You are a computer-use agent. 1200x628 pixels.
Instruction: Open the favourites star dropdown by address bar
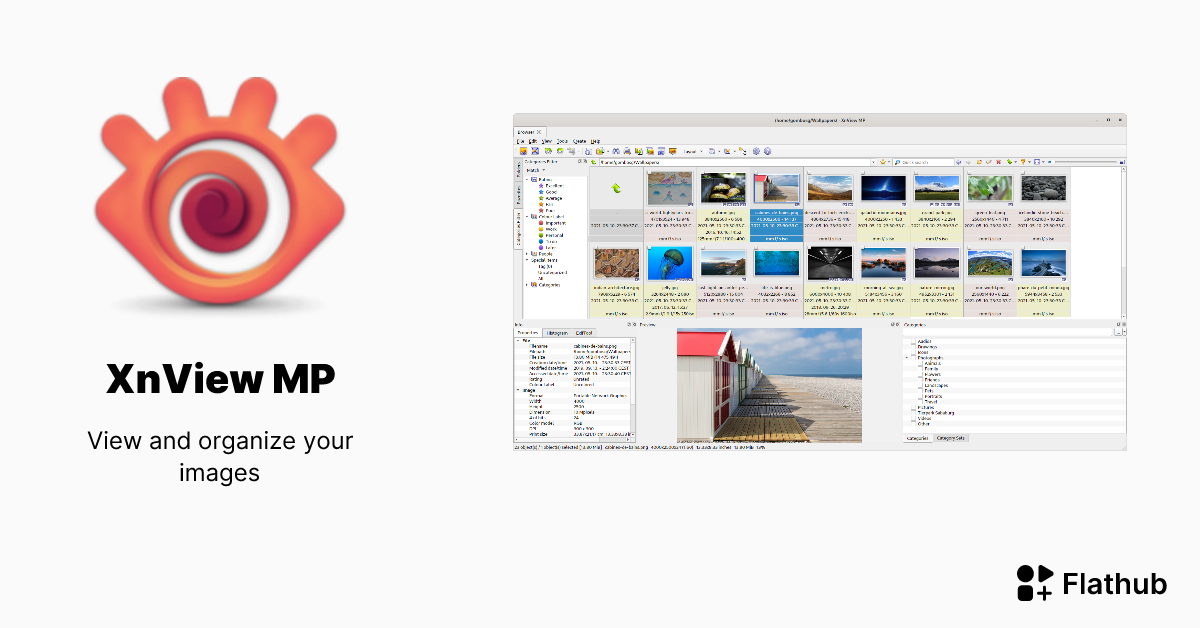point(884,162)
